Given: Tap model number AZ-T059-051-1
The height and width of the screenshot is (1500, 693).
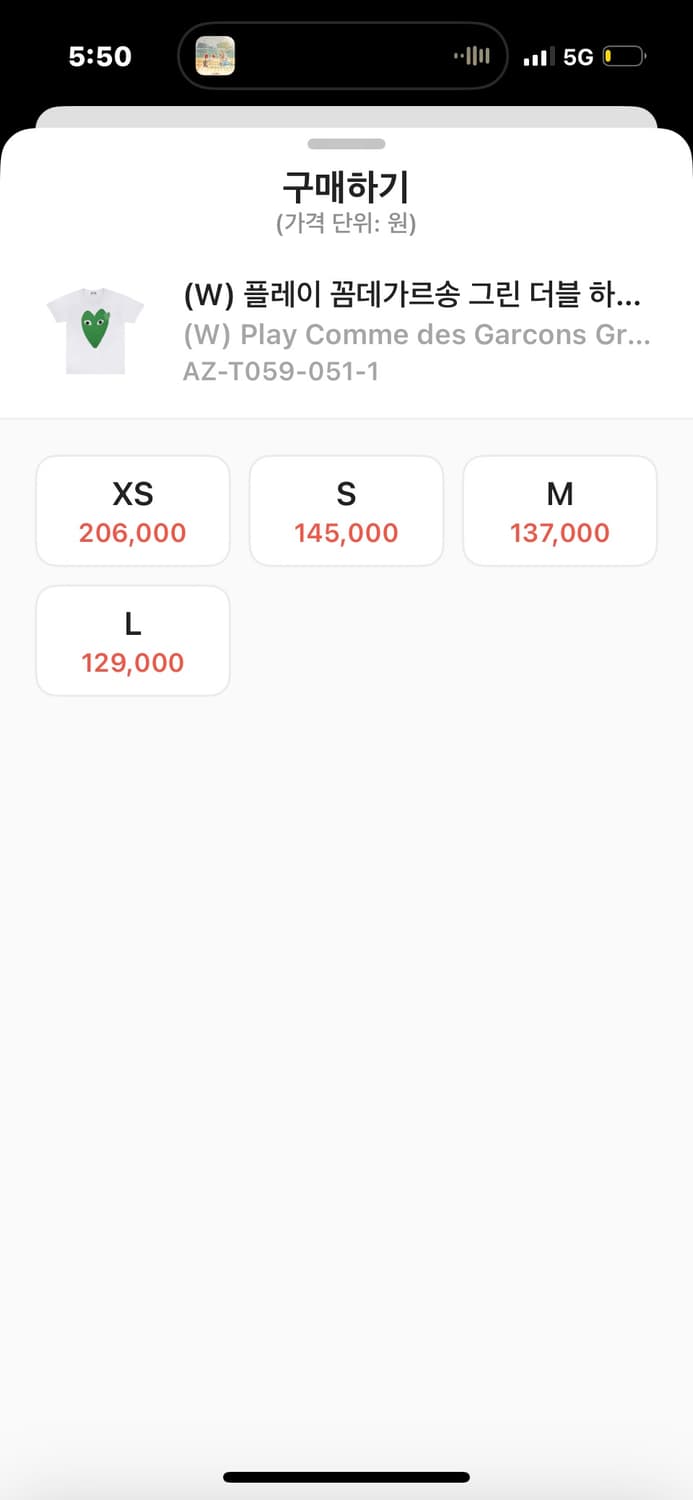Looking at the screenshot, I should point(281,372).
